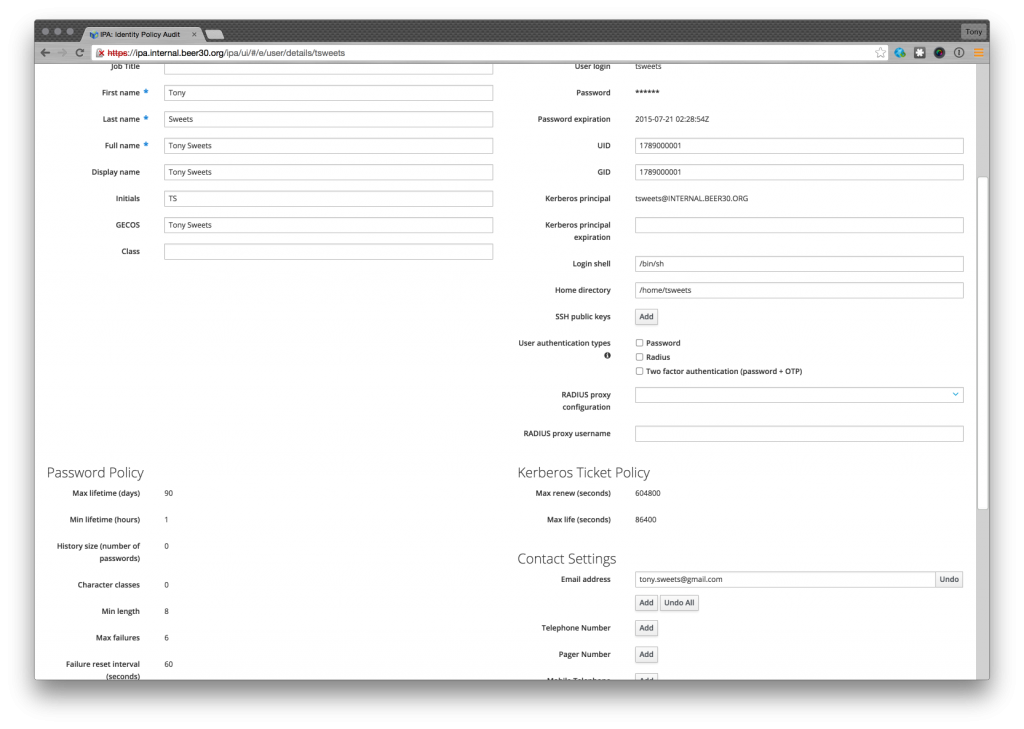Click the browser back navigation arrow
The image size is (1024, 729).
(45, 52)
